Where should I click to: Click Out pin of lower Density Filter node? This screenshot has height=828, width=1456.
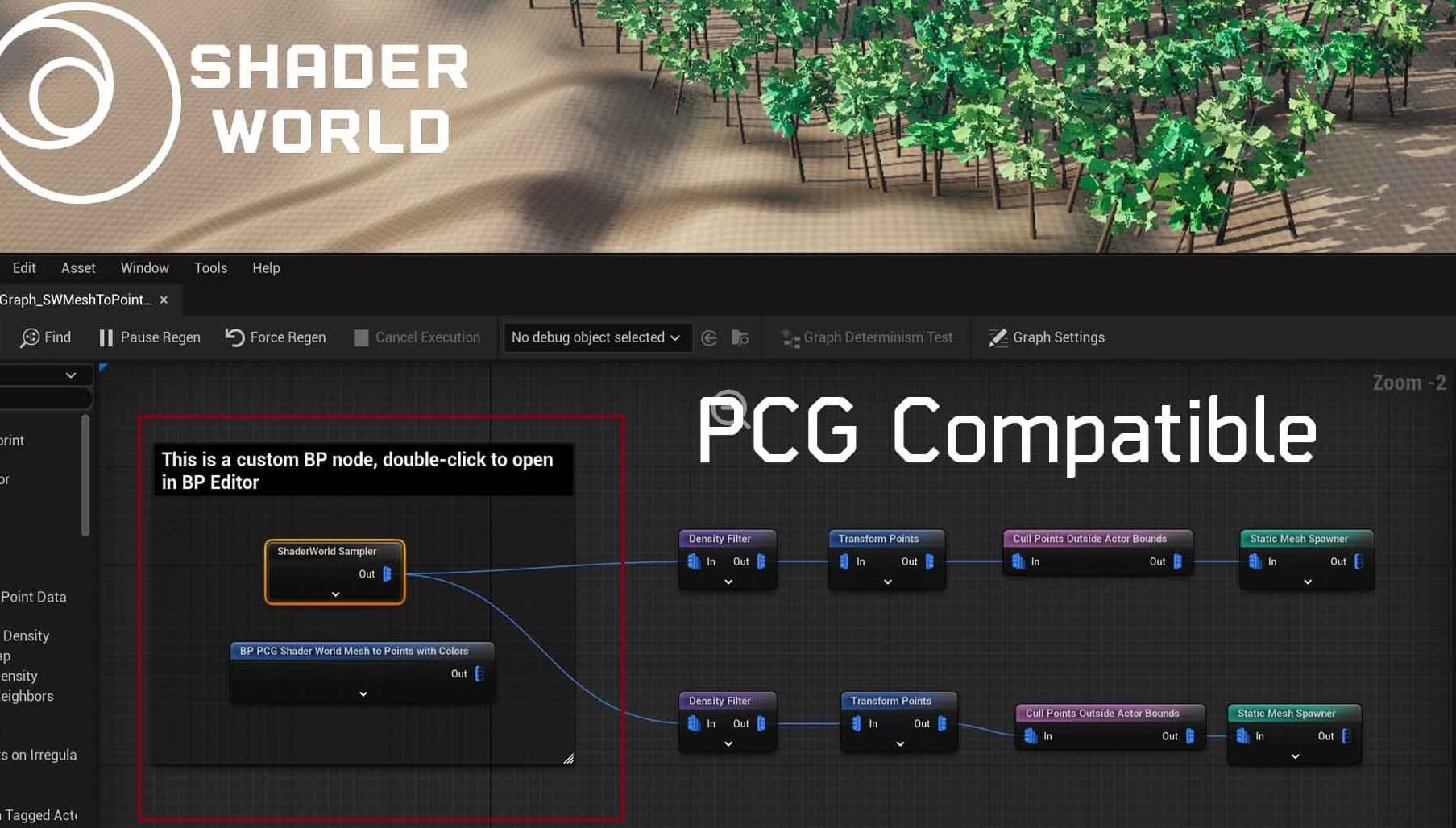click(x=761, y=723)
